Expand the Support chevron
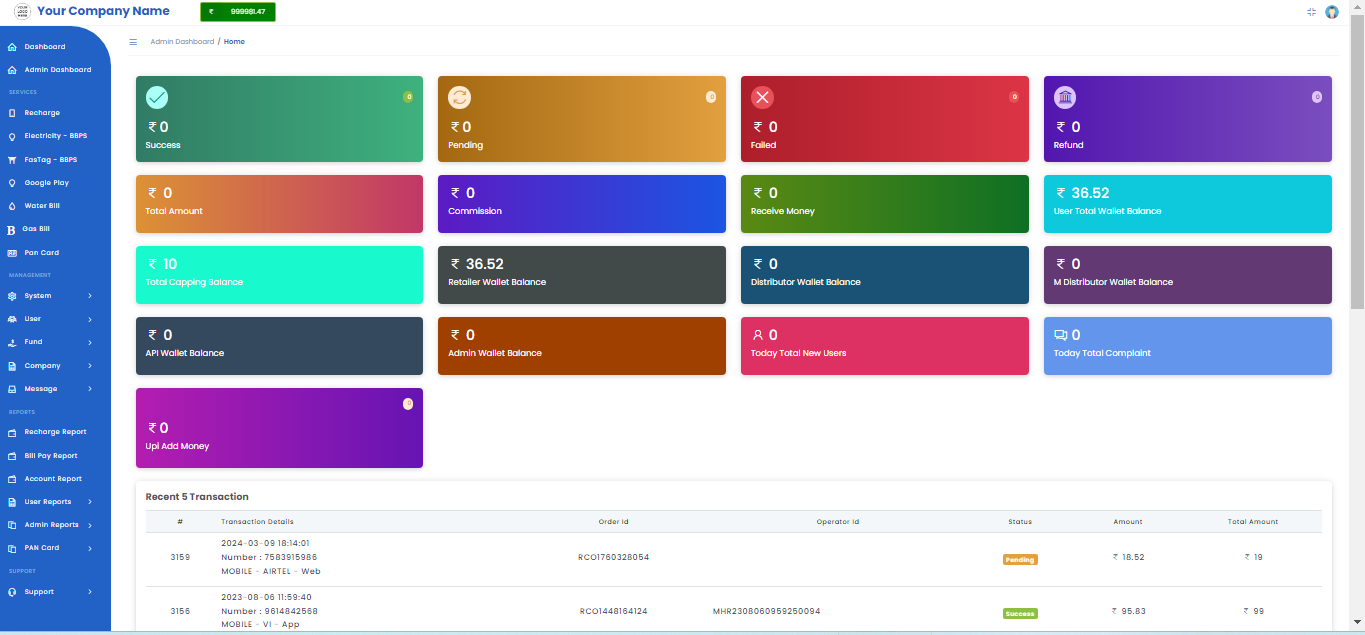This screenshot has height=635, width=1365. click(x=90, y=592)
